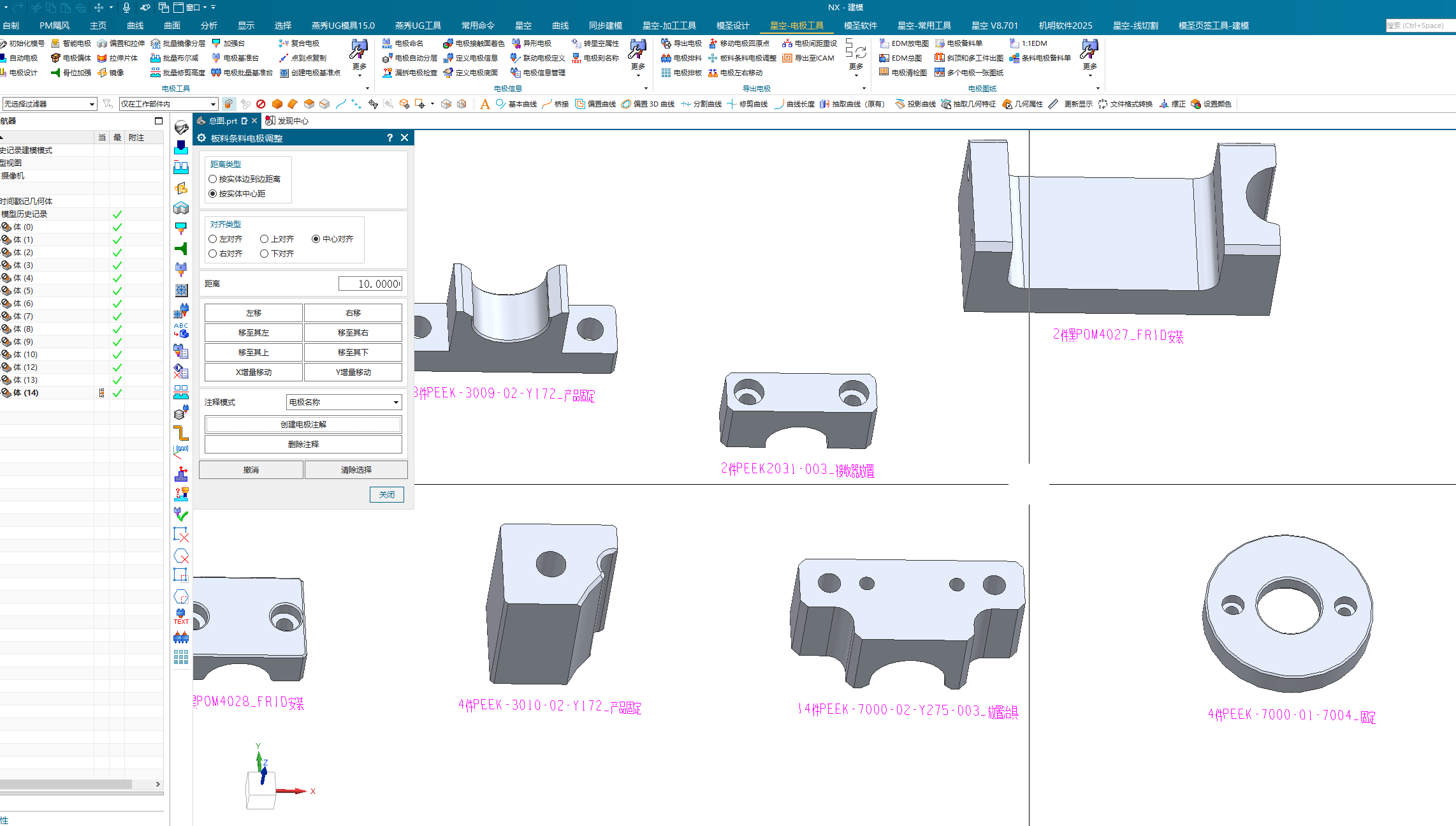
Task: Click the 关闭 button in the dialog
Action: click(387, 495)
